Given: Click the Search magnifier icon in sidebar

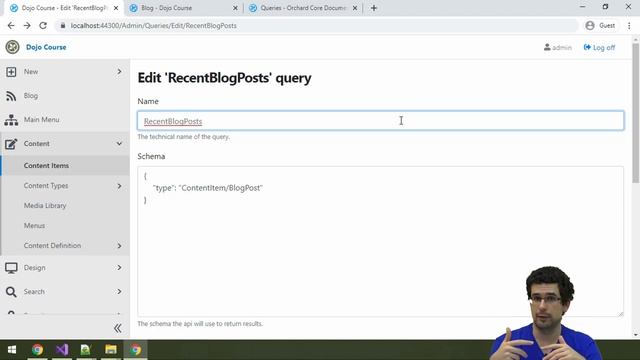Looking at the screenshot, I should pos(11,292).
